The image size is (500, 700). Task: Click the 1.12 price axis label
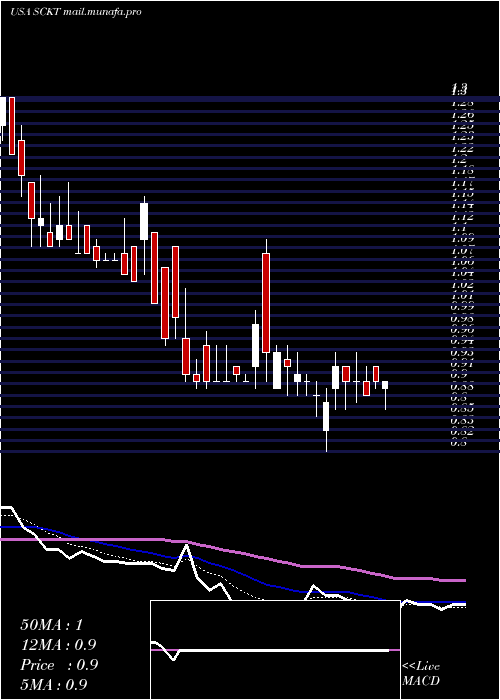point(462,217)
